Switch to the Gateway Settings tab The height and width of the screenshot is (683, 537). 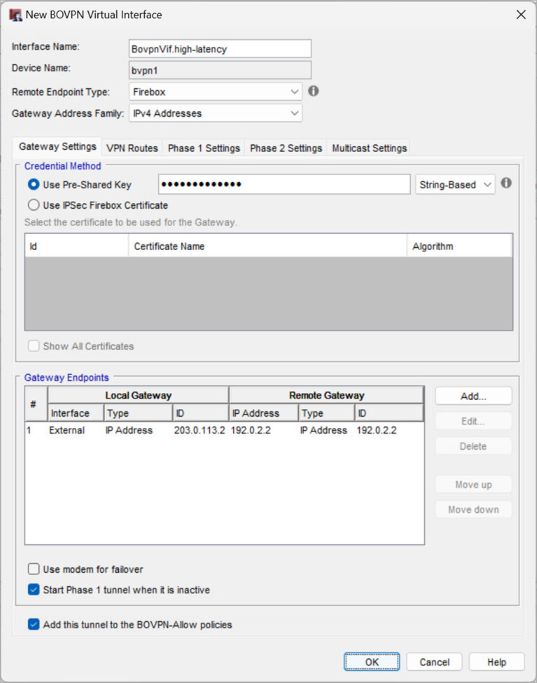coord(57,147)
